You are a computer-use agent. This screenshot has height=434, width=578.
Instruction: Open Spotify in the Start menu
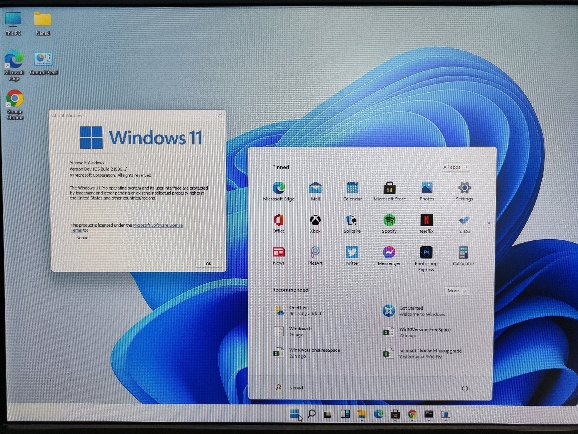point(389,223)
